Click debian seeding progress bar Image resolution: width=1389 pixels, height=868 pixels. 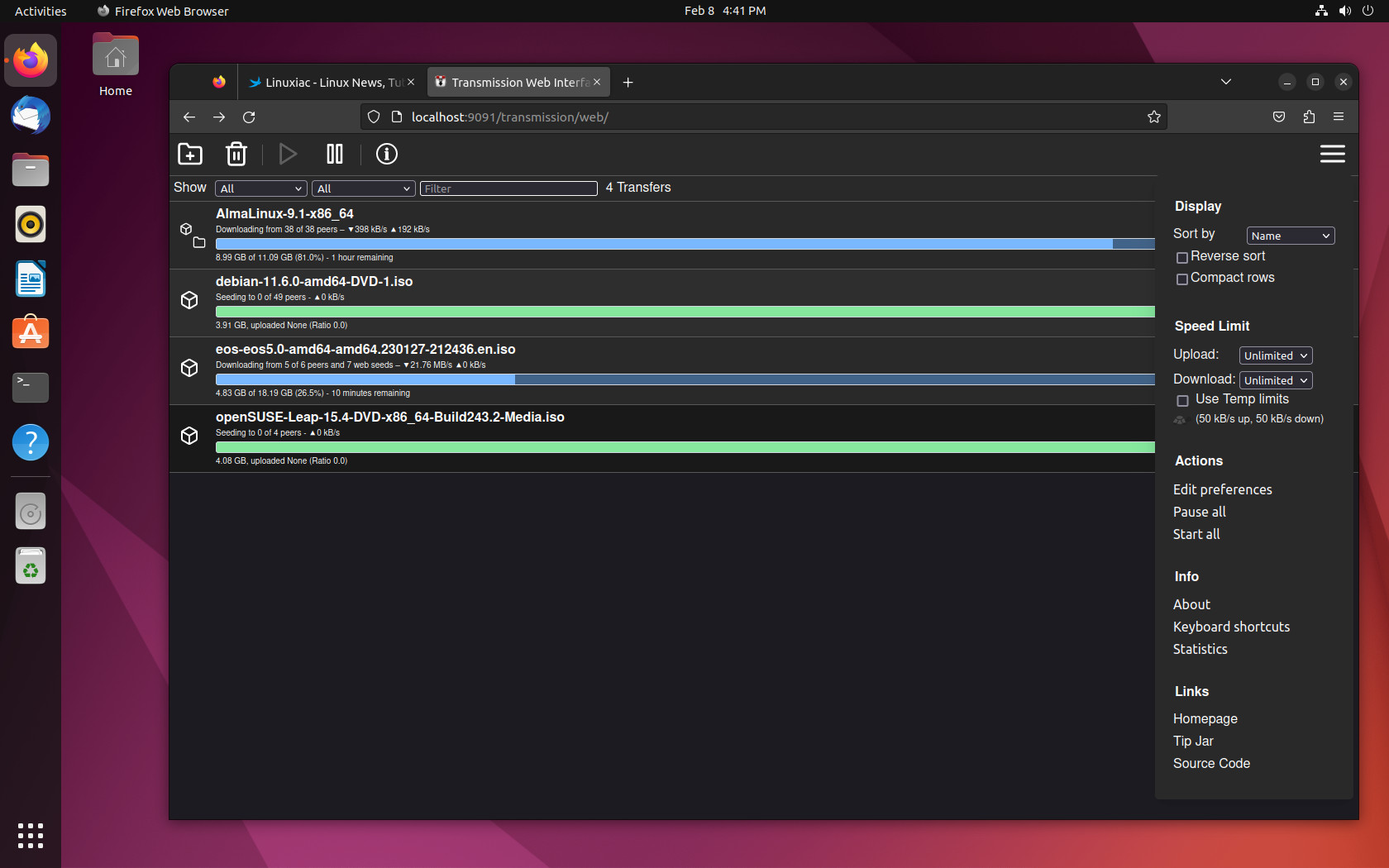click(685, 312)
